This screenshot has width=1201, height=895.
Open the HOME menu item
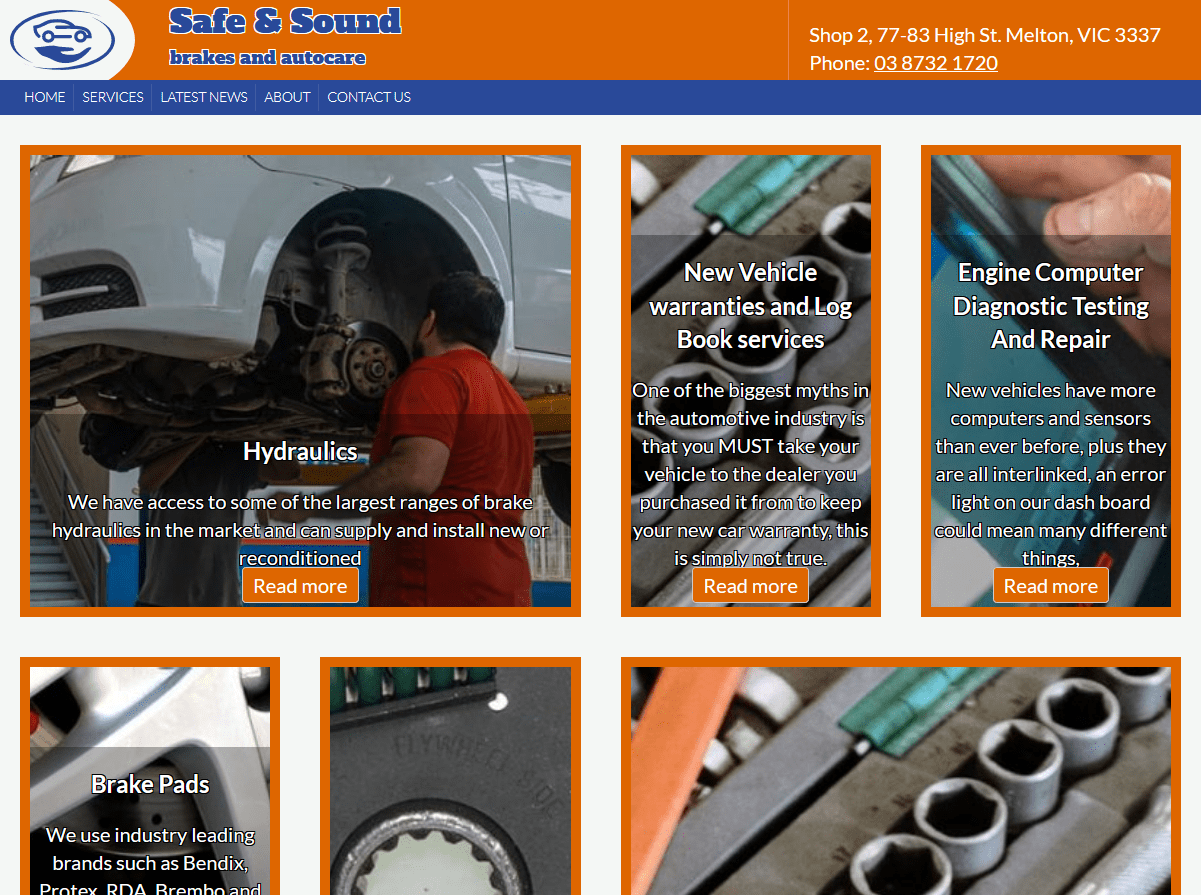tap(45, 97)
